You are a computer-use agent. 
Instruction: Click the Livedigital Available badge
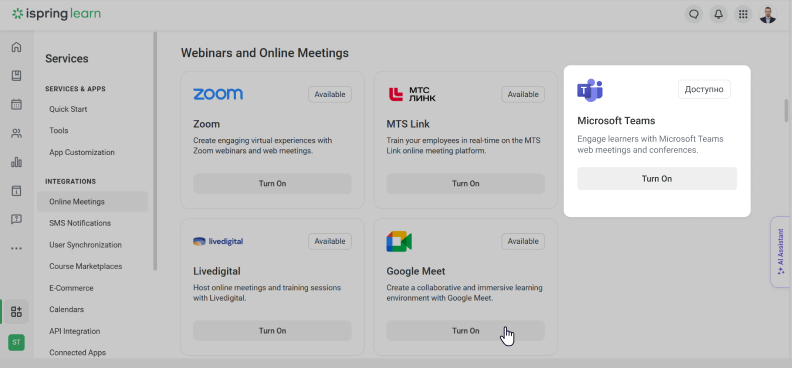330,241
